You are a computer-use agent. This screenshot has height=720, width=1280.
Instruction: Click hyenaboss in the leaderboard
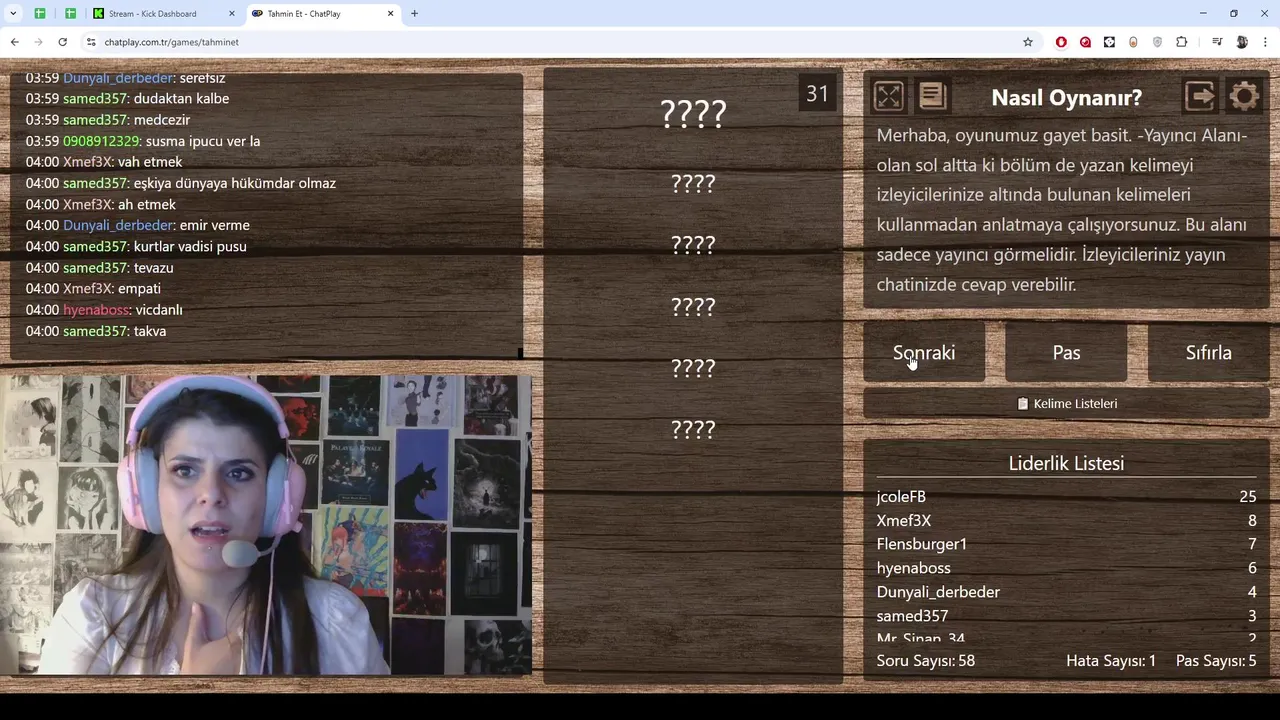913,568
